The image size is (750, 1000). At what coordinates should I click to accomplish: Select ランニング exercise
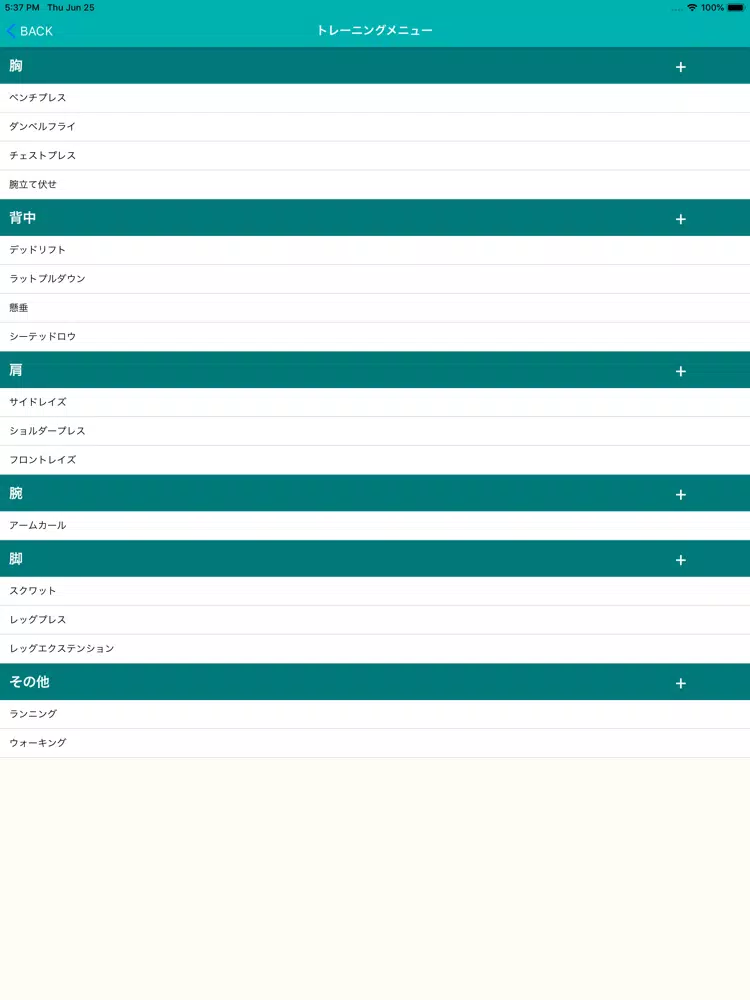click(x=375, y=714)
